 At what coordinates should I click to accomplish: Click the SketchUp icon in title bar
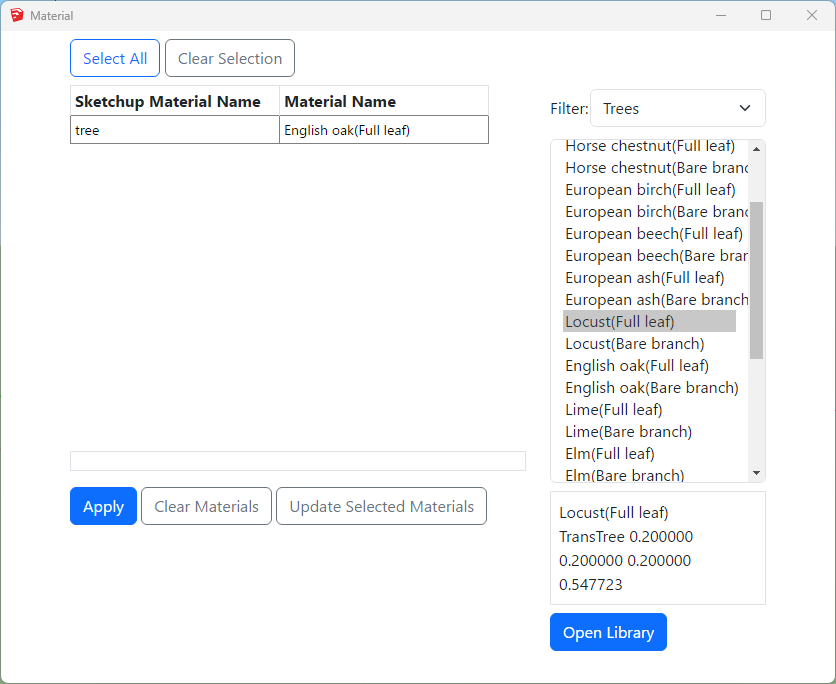(x=16, y=16)
